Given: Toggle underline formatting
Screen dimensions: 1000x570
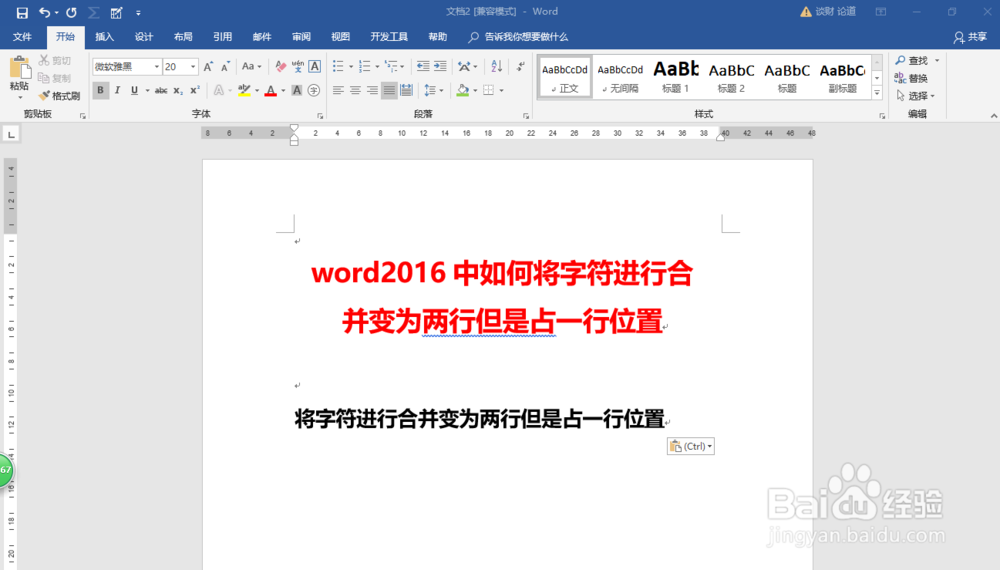Looking at the screenshot, I should 134,91.
